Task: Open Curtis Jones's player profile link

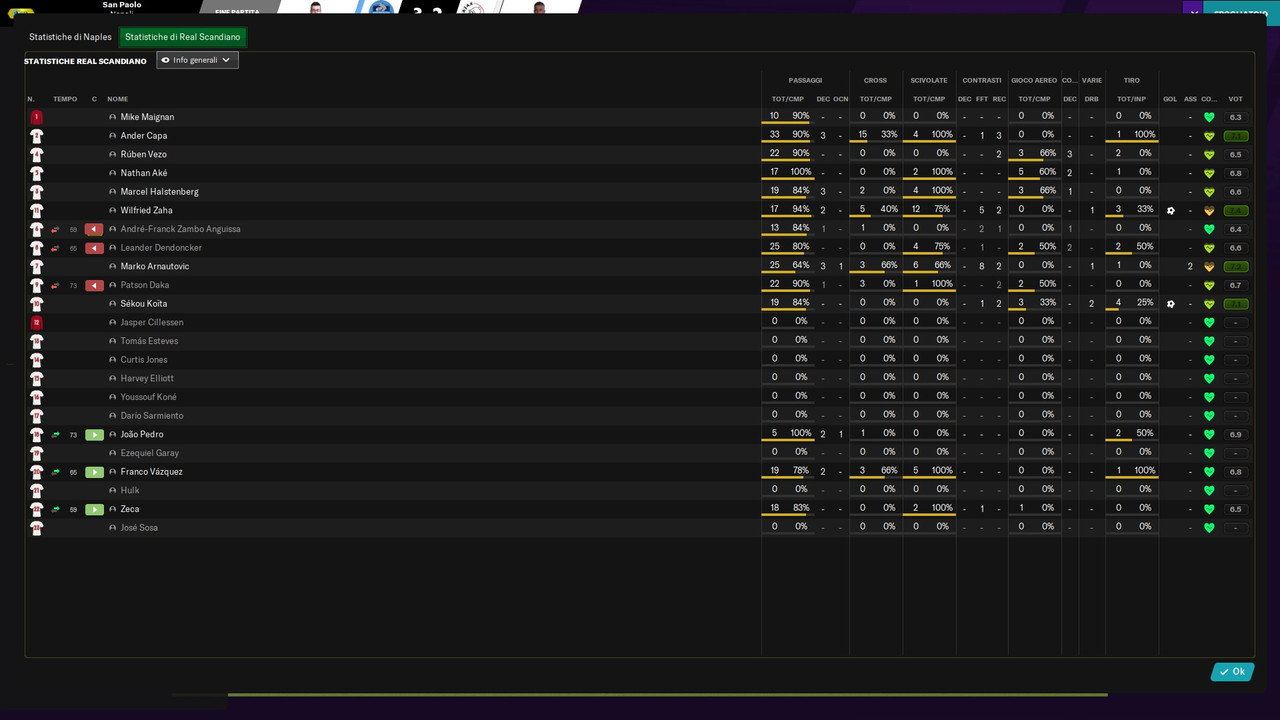Action: tap(144, 360)
